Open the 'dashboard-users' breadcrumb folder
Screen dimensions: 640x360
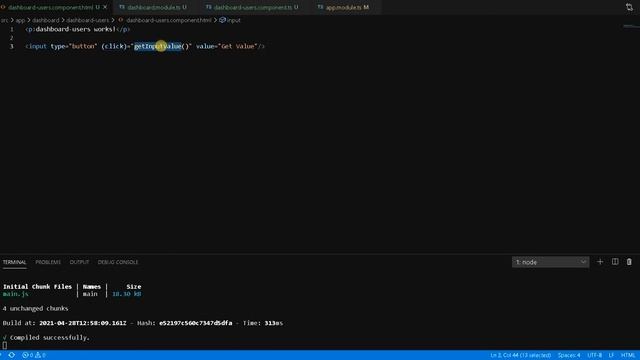88,20
